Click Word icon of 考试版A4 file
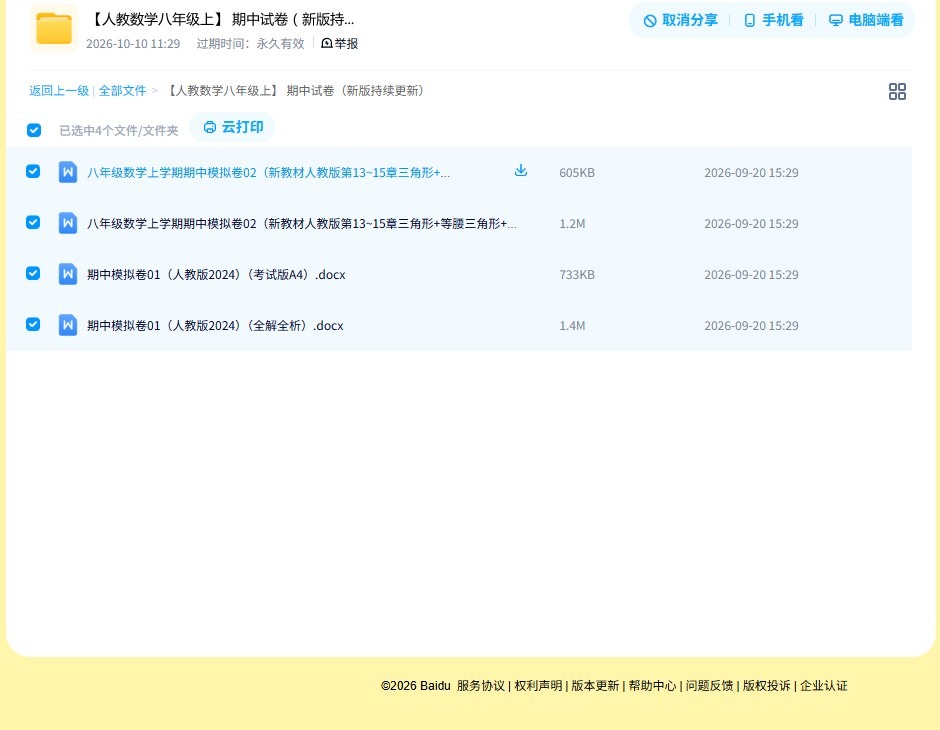This screenshot has width=940, height=730. (x=68, y=274)
